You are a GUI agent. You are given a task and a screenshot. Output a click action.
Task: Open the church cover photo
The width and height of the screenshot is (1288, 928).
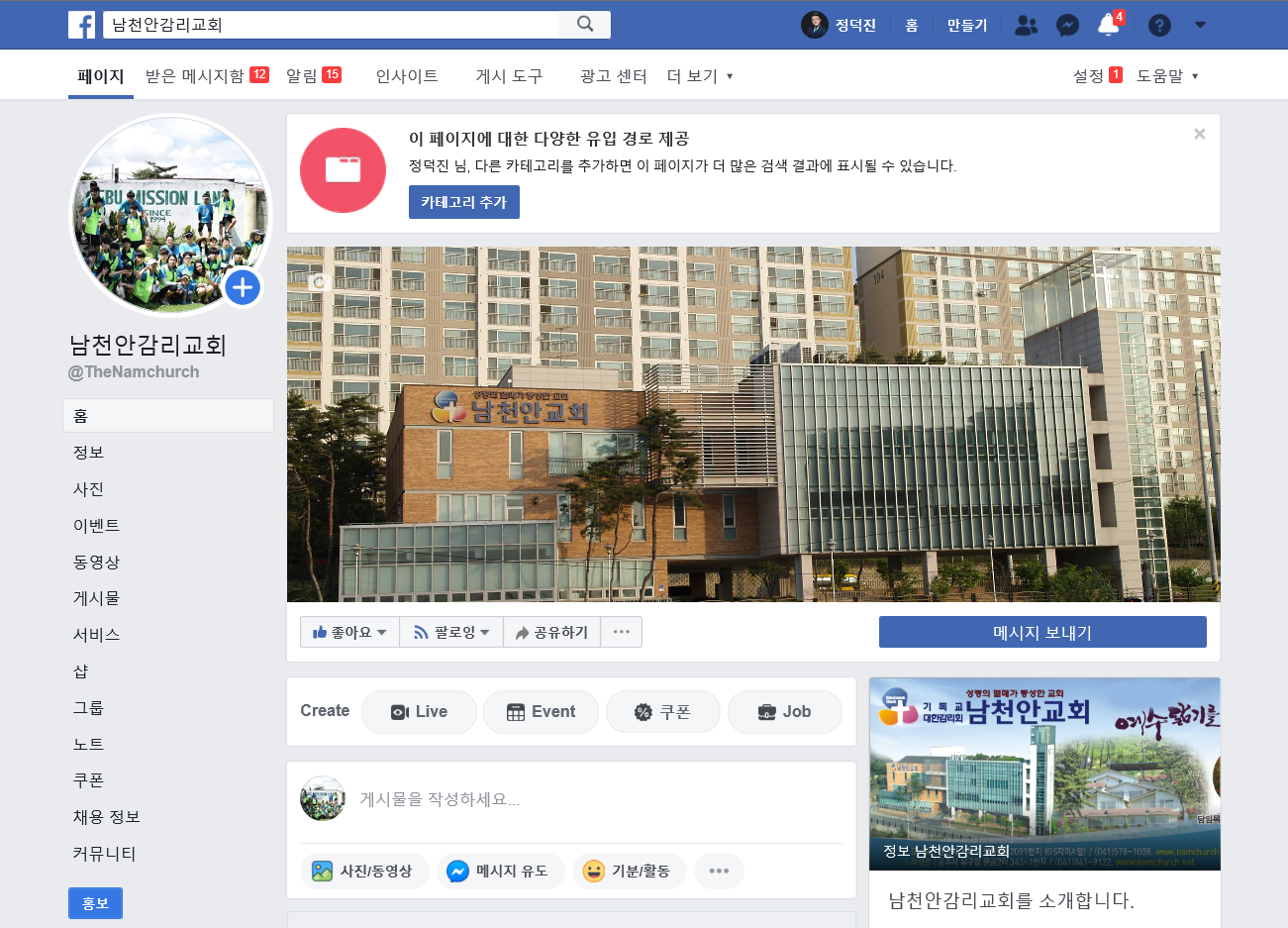click(x=753, y=424)
